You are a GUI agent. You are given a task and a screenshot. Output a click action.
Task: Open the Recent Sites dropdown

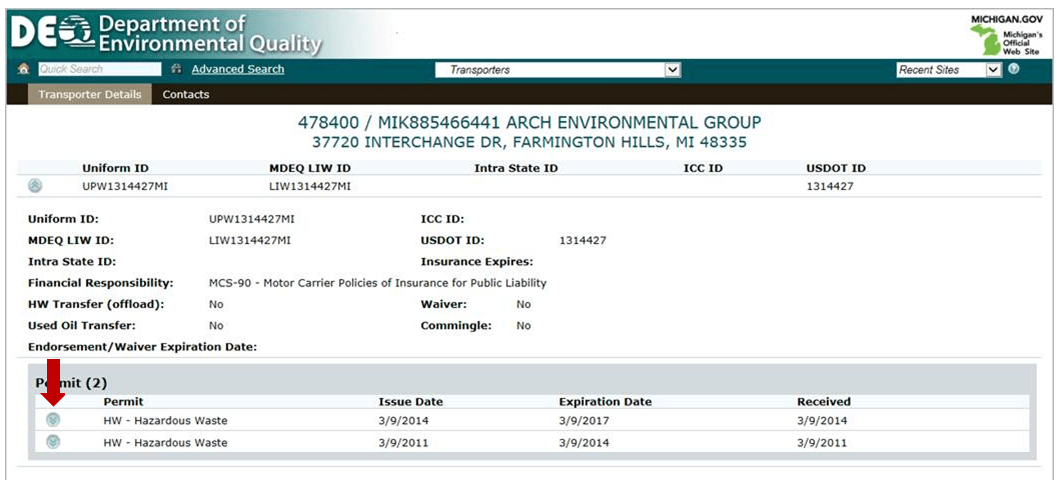948,70
